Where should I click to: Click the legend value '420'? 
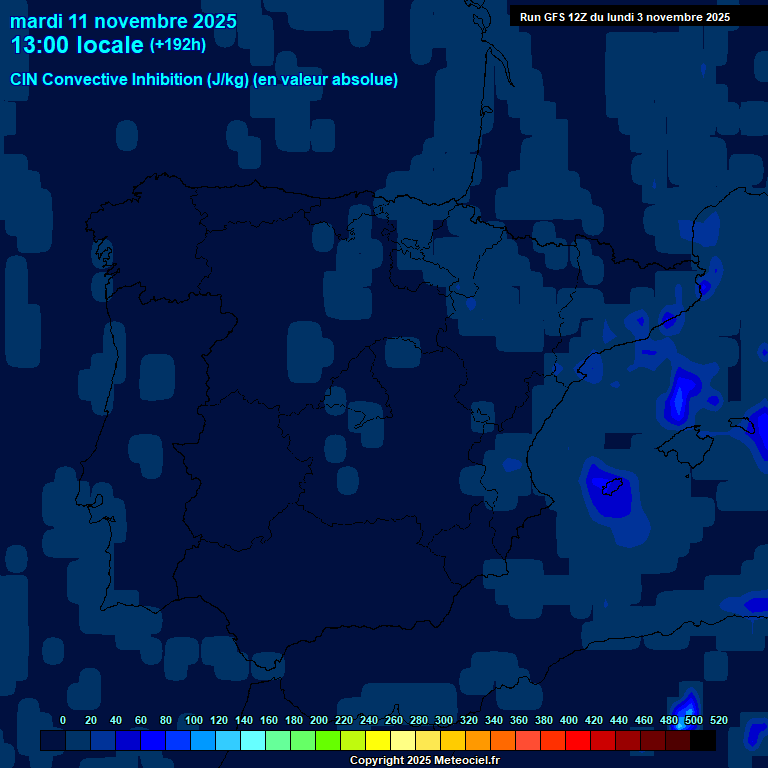click(x=594, y=720)
